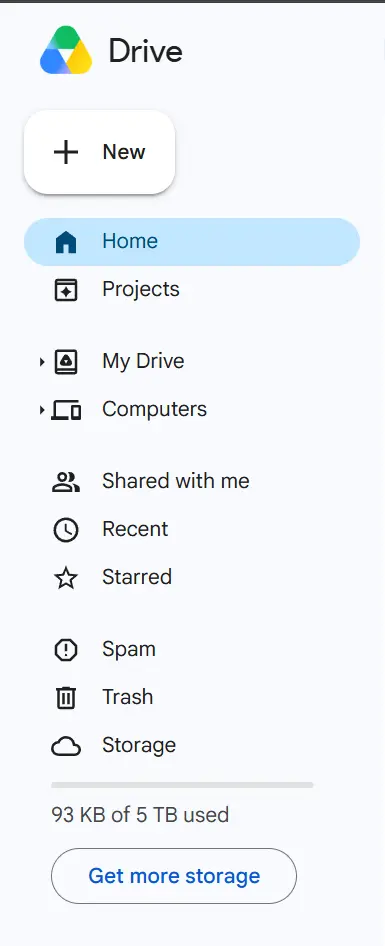Open the Spam warning octagon icon
Image resolution: width=385 pixels, height=946 pixels.
(x=66, y=649)
